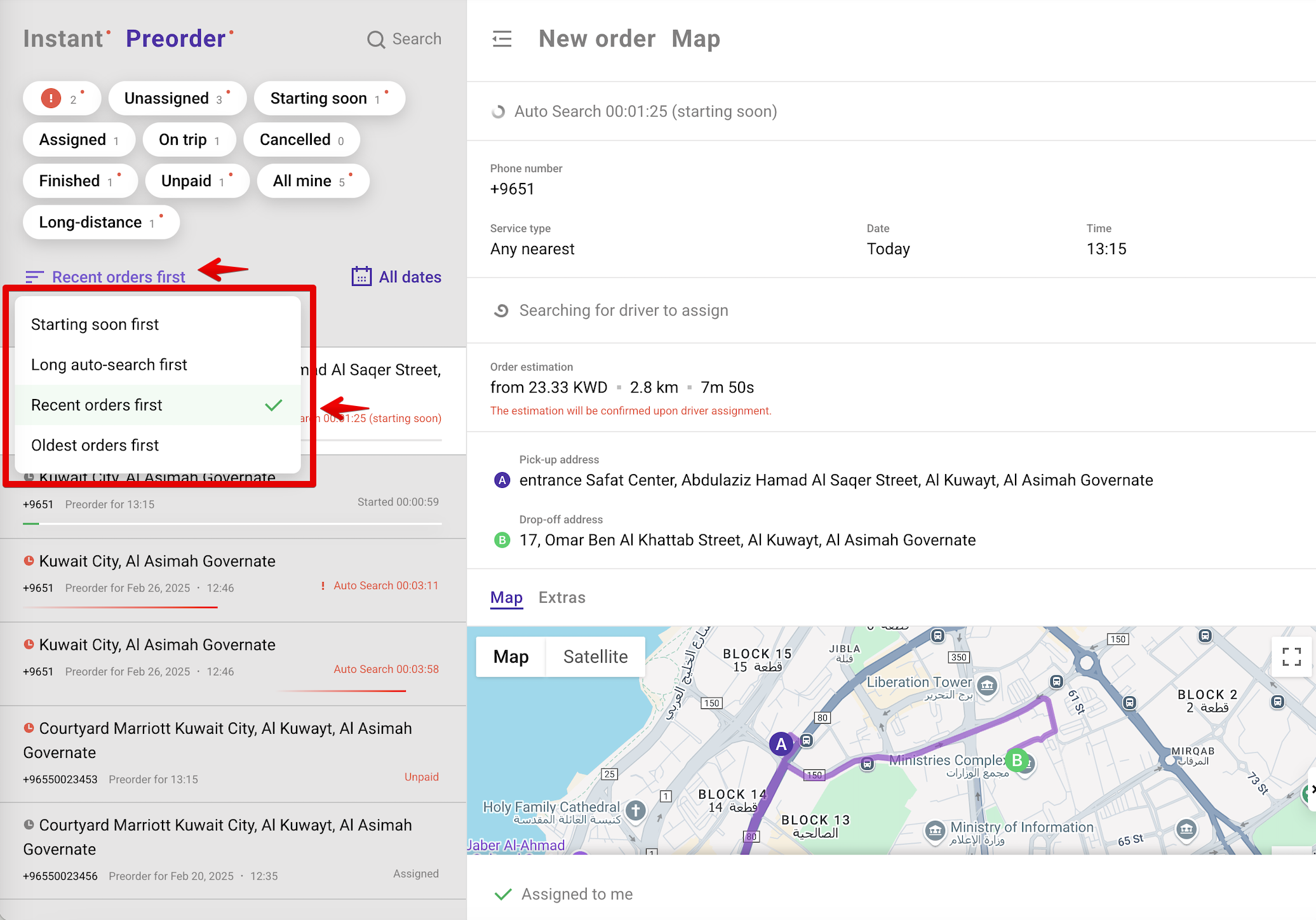Open the calendar icon for All dates

click(x=361, y=276)
